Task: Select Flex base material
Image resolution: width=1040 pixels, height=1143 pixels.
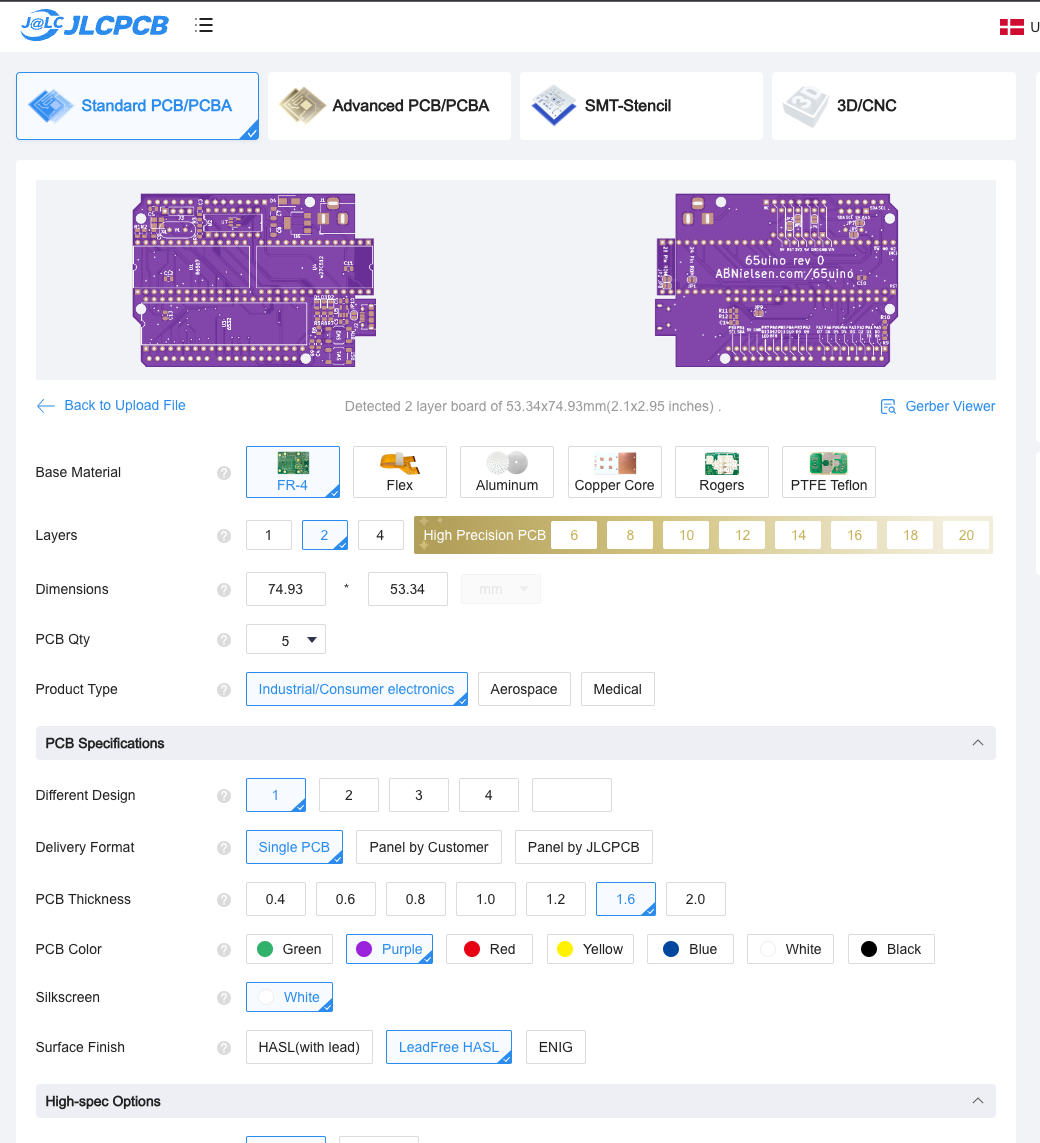Action: 400,472
